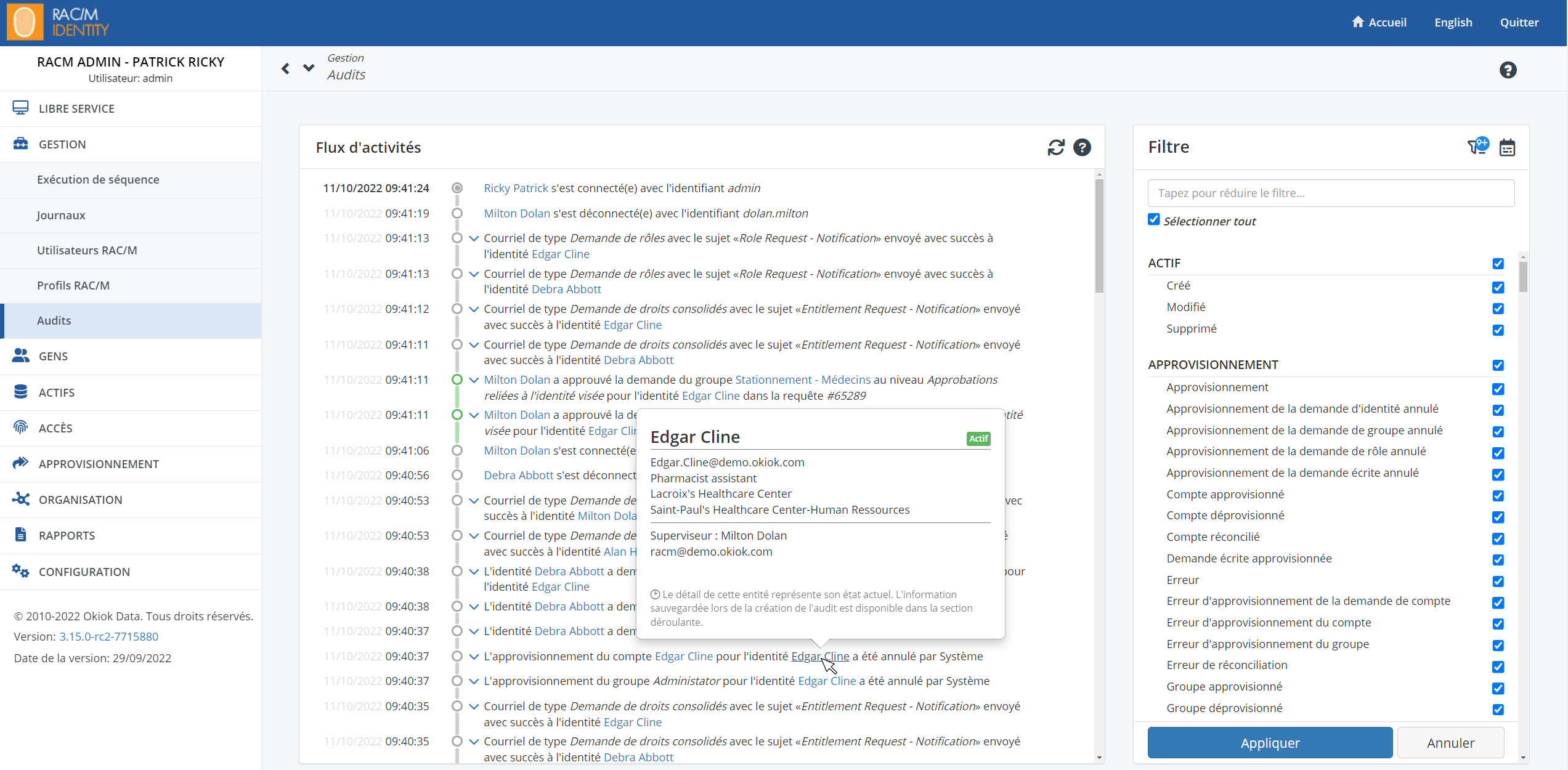The image size is (1568, 770).
Task: Click the filter text input field
Action: 1330,193
